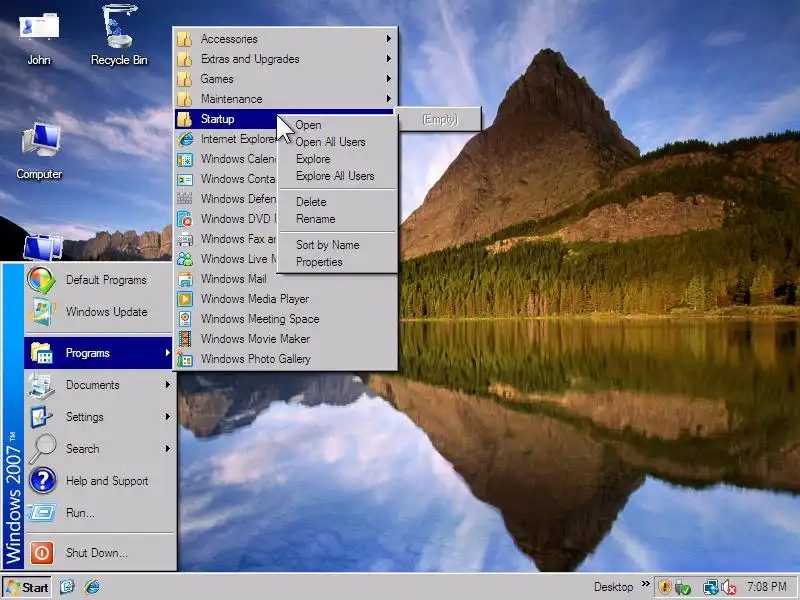Expand the Documents submenu arrow
This screenshot has height=600, width=800.
(167, 385)
